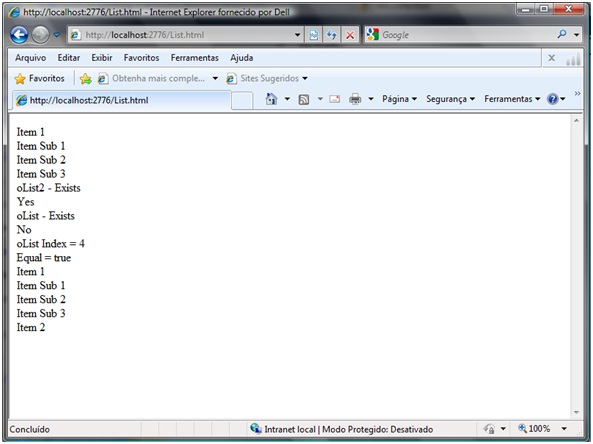This screenshot has width=593, height=444.
Task: Click the Favoritos button
Action: (x=39, y=78)
